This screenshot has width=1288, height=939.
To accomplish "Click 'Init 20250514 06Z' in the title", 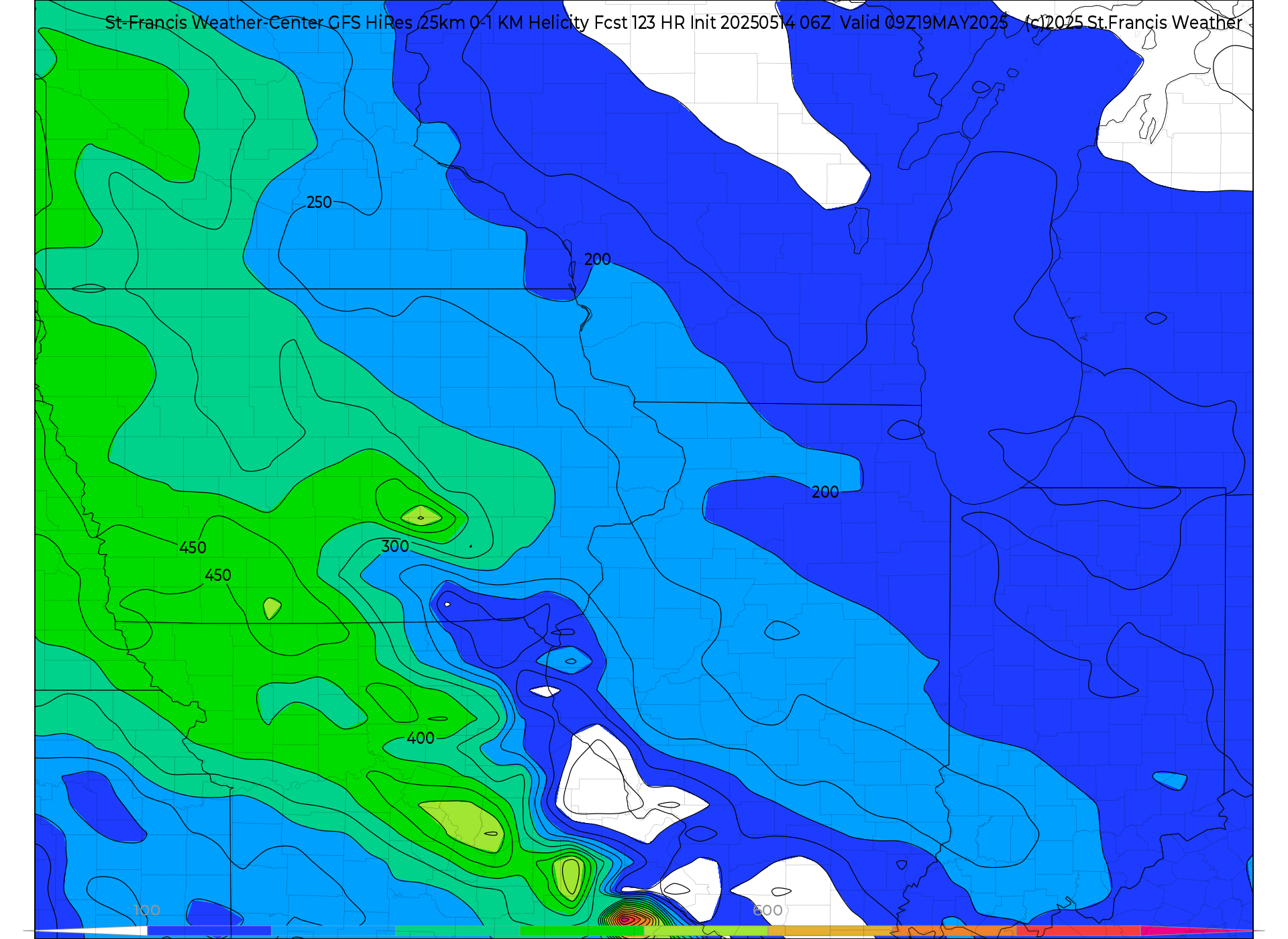I will coord(760,23).
